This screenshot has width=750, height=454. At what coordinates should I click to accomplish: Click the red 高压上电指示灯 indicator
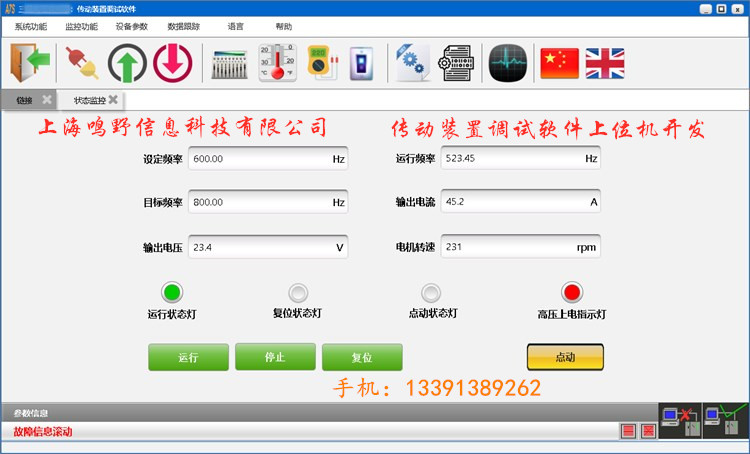pos(571,292)
